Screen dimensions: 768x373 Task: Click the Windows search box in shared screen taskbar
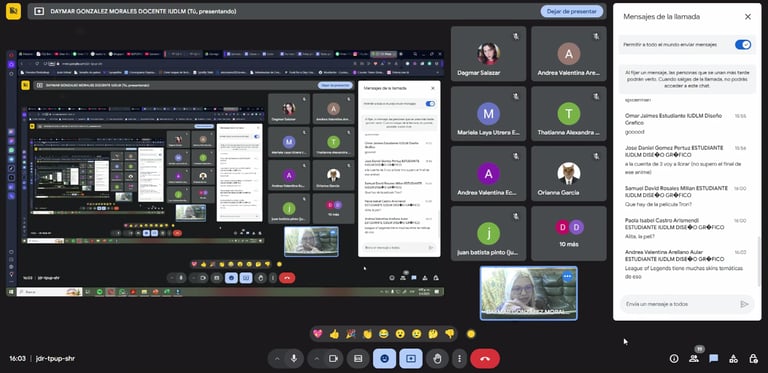pyautogui.click(x=49, y=292)
